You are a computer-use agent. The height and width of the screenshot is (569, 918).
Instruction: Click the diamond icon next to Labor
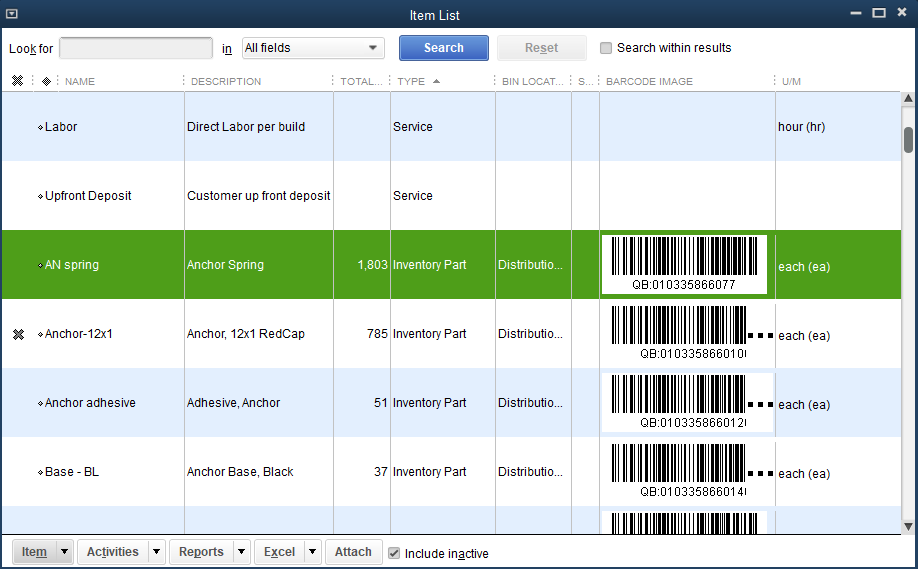[x=40, y=127]
